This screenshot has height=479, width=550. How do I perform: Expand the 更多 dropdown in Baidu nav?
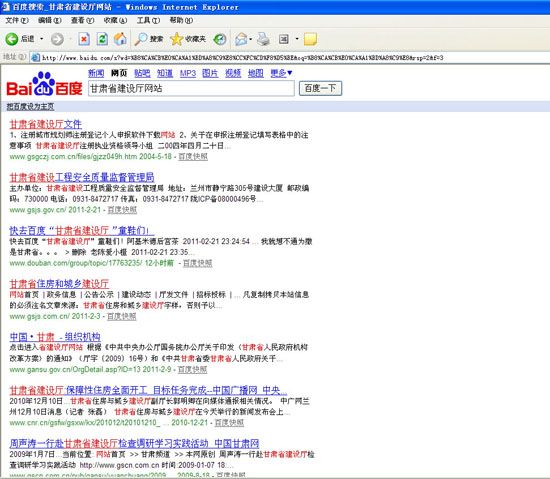point(281,73)
